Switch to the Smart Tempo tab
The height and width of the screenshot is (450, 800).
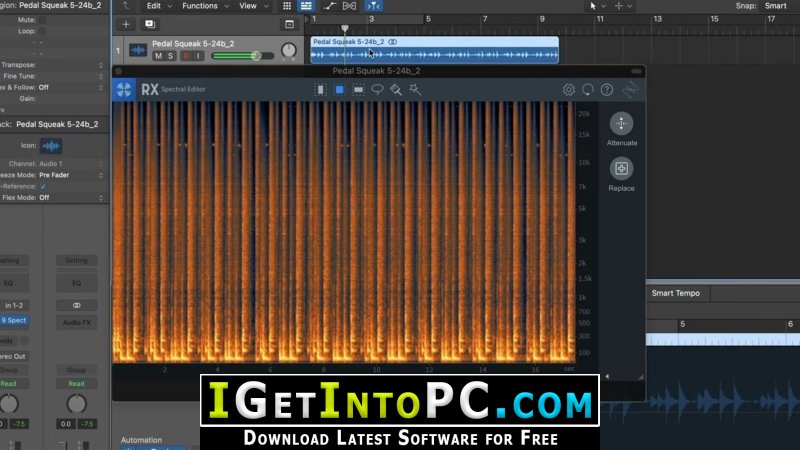pyautogui.click(x=676, y=293)
